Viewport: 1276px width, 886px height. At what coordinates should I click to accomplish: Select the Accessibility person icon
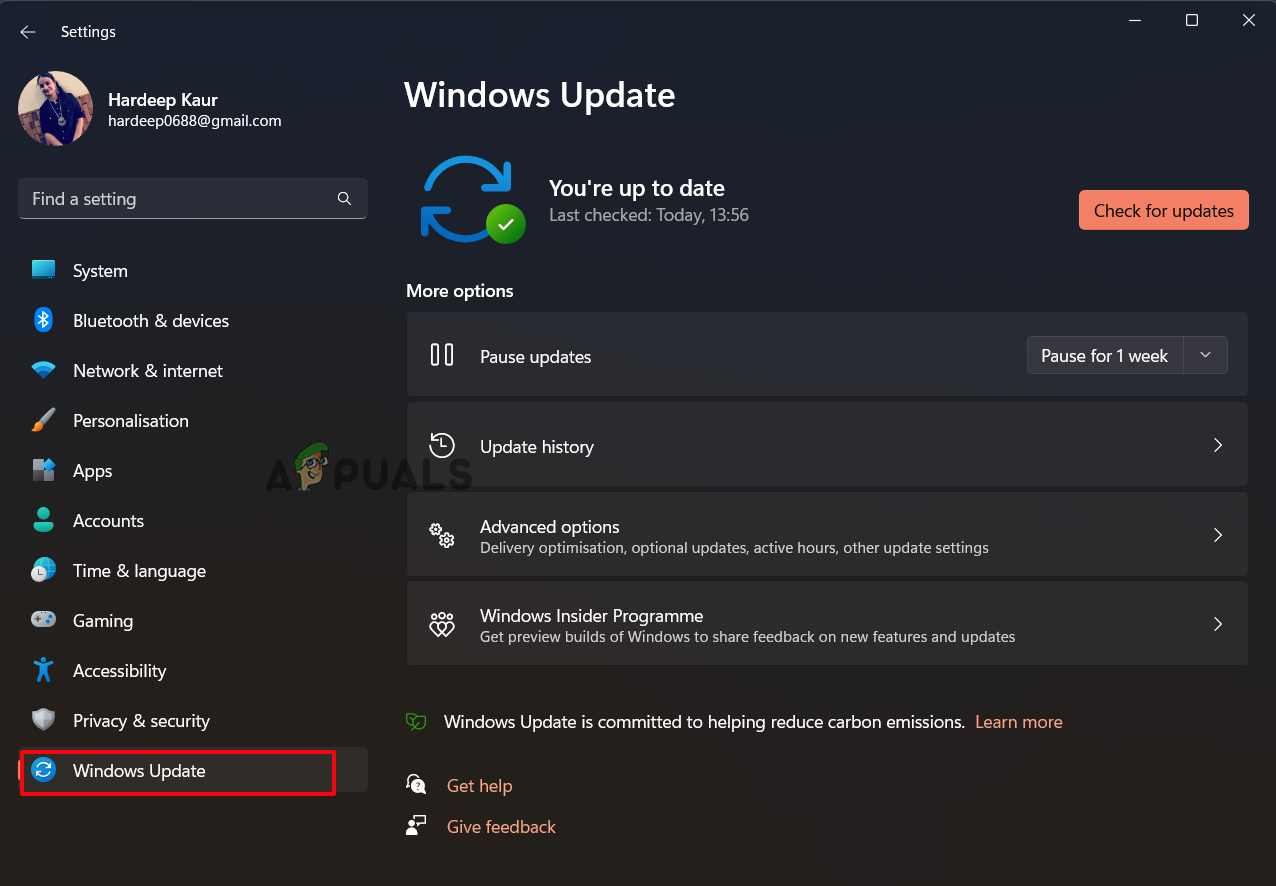(44, 670)
